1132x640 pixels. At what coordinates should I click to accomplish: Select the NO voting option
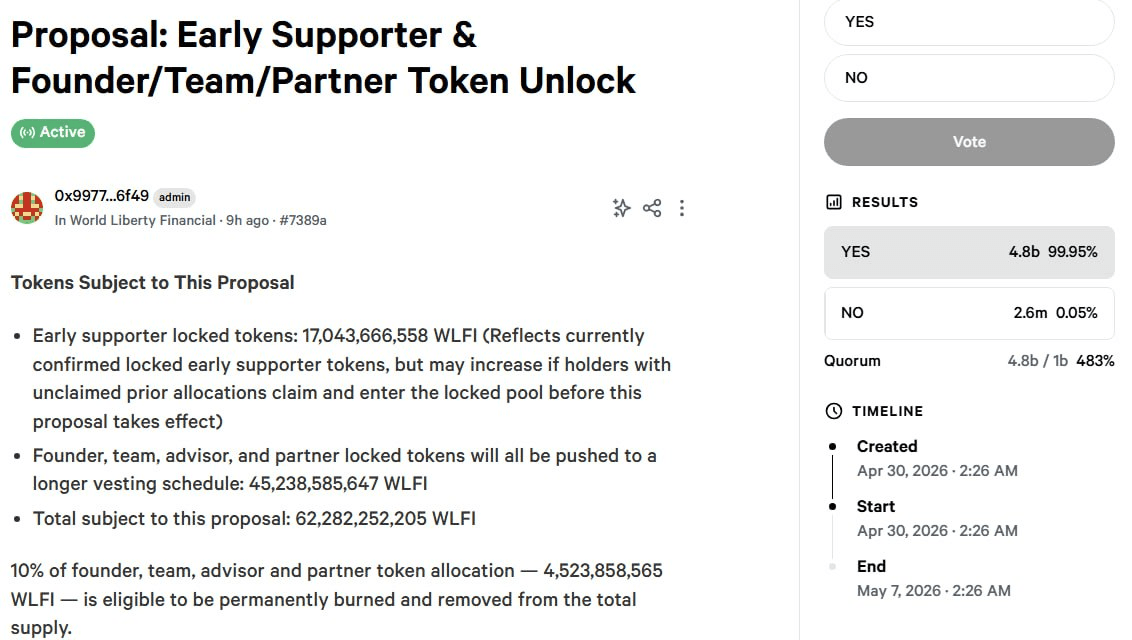click(968, 78)
